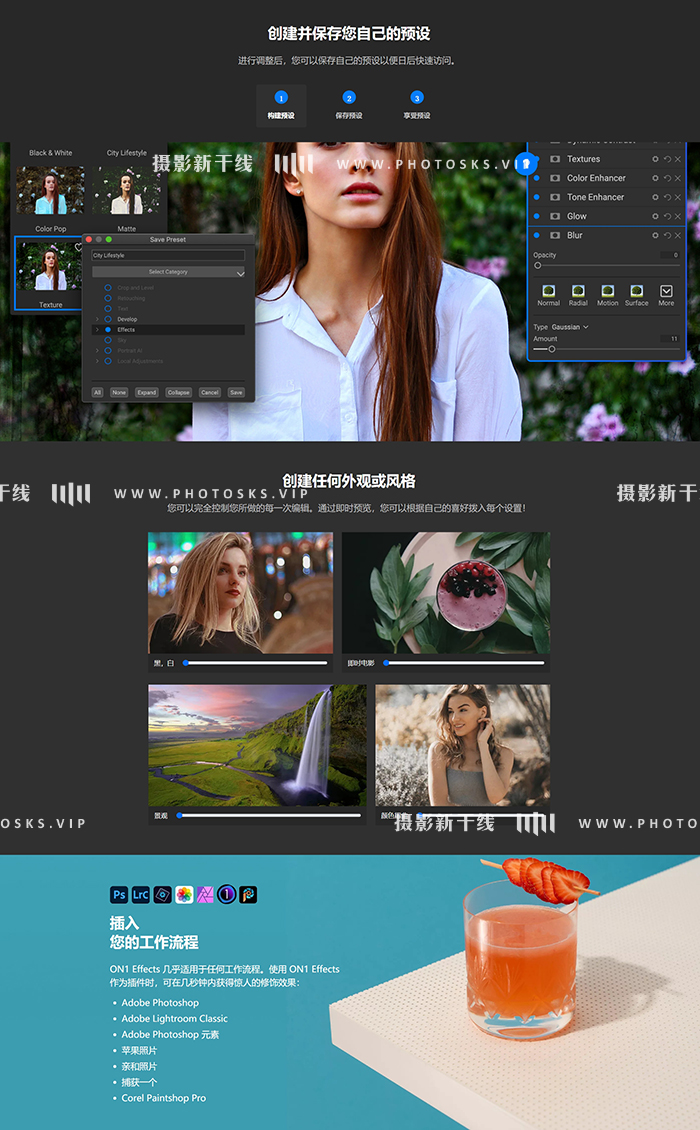Open the mask icon for Textures filter
The image size is (700, 1130).
pos(555,159)
